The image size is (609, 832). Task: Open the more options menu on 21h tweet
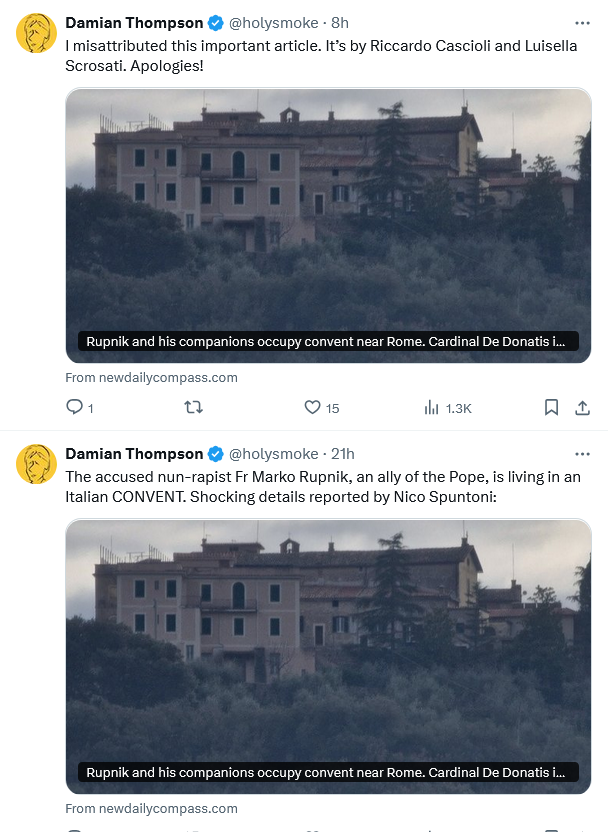pos(582,454)
